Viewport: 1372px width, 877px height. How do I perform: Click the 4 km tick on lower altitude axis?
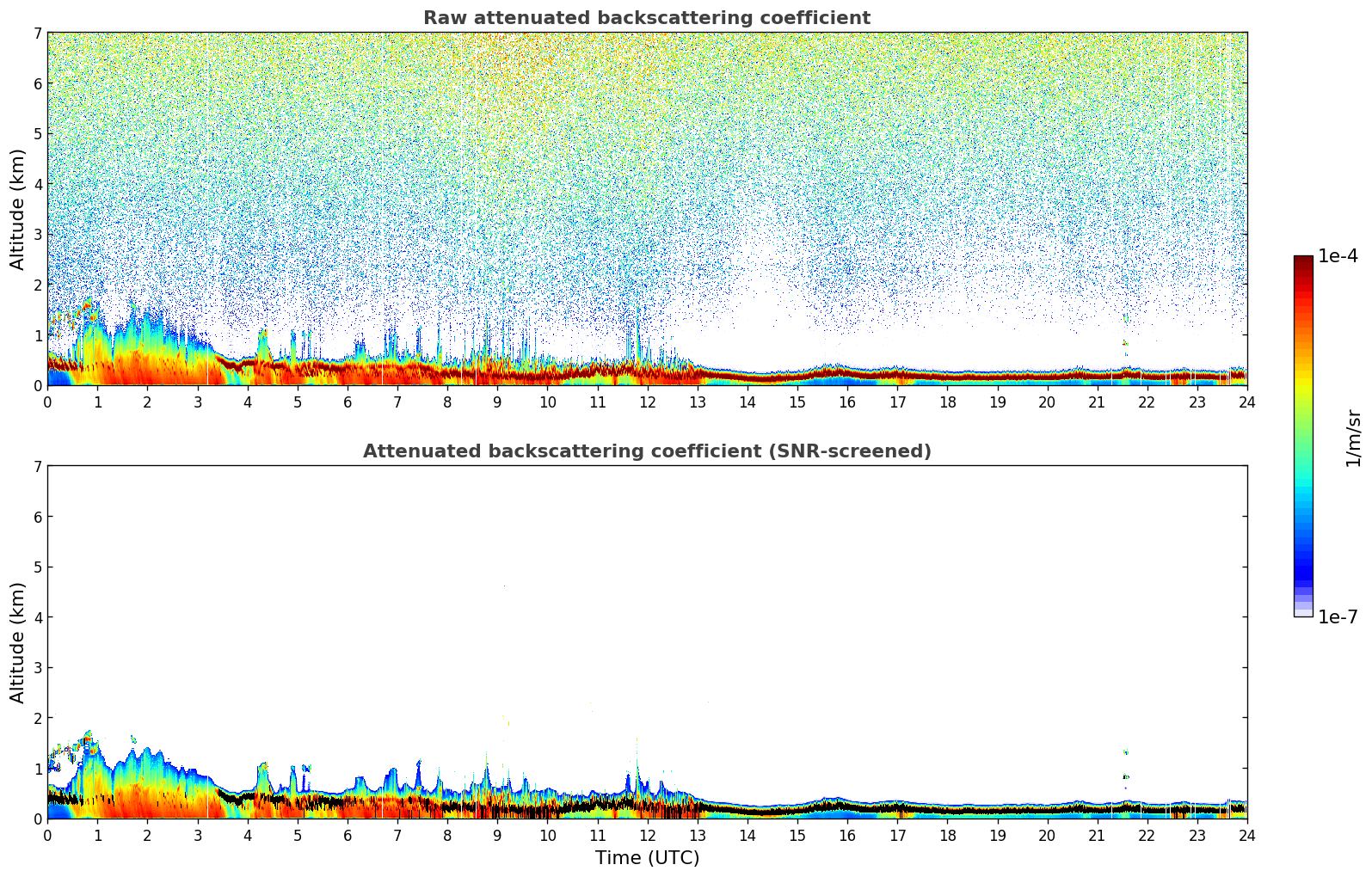click(x=37, y=617)
